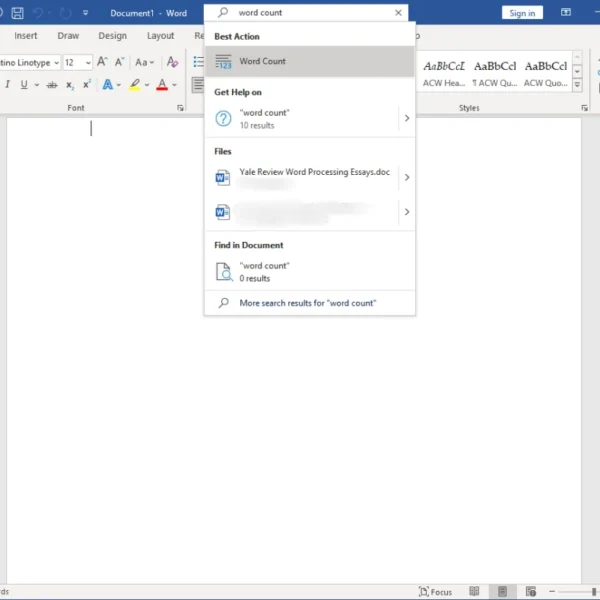Open the underline style dropdown arrow
Viewport: 600px width, 600px height.
[37, 85]
